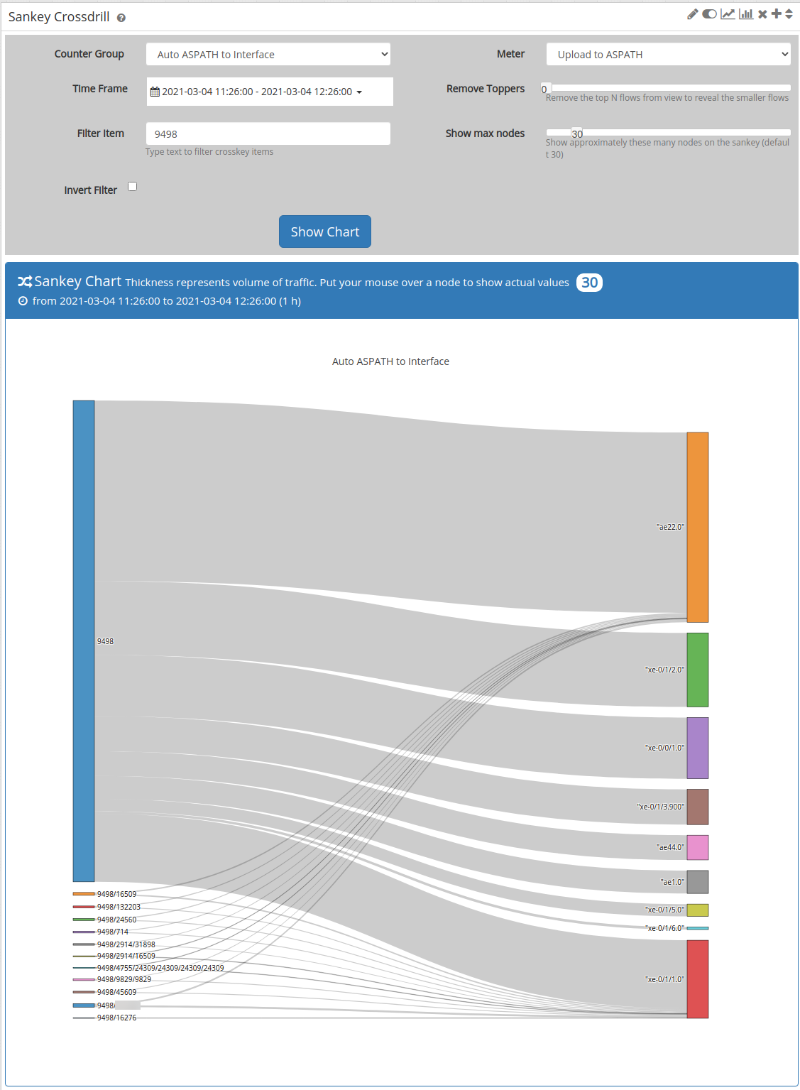Flip the toggle switch in header toolbar
800x1090 pixels.
click(709, 15)
